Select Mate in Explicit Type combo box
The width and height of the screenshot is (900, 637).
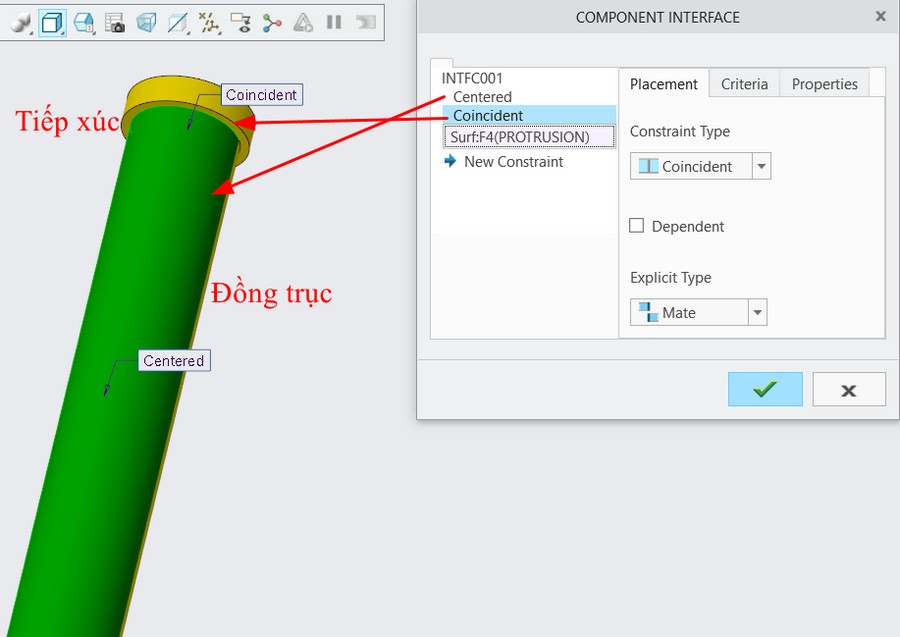click(x=699, y=312)
